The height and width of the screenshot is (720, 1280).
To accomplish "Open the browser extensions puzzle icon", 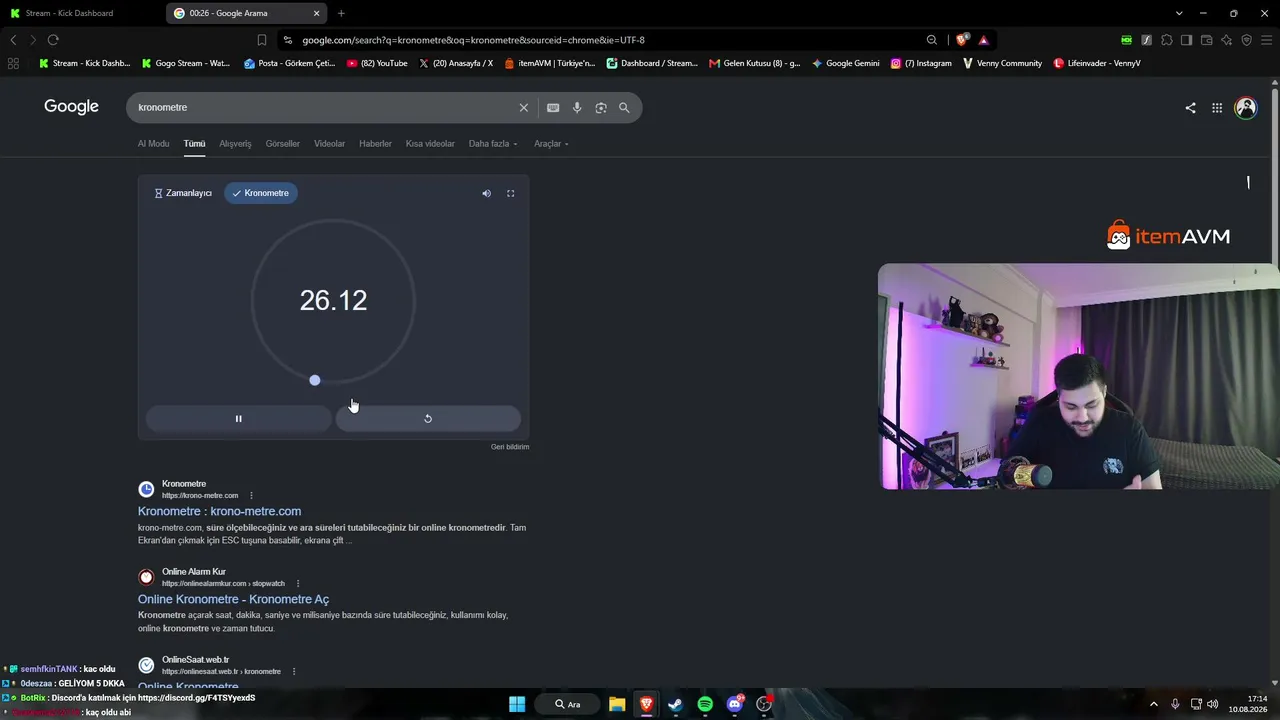I will point(1166,40).
